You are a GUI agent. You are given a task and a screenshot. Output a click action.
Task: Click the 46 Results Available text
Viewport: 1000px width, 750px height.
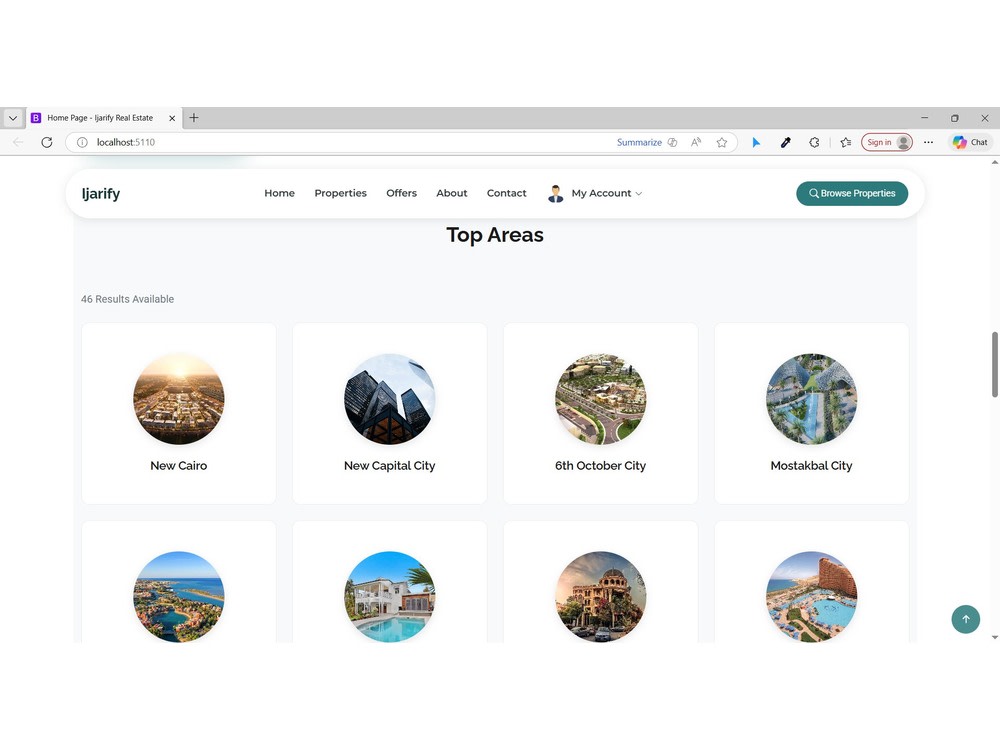pos(128,299)
